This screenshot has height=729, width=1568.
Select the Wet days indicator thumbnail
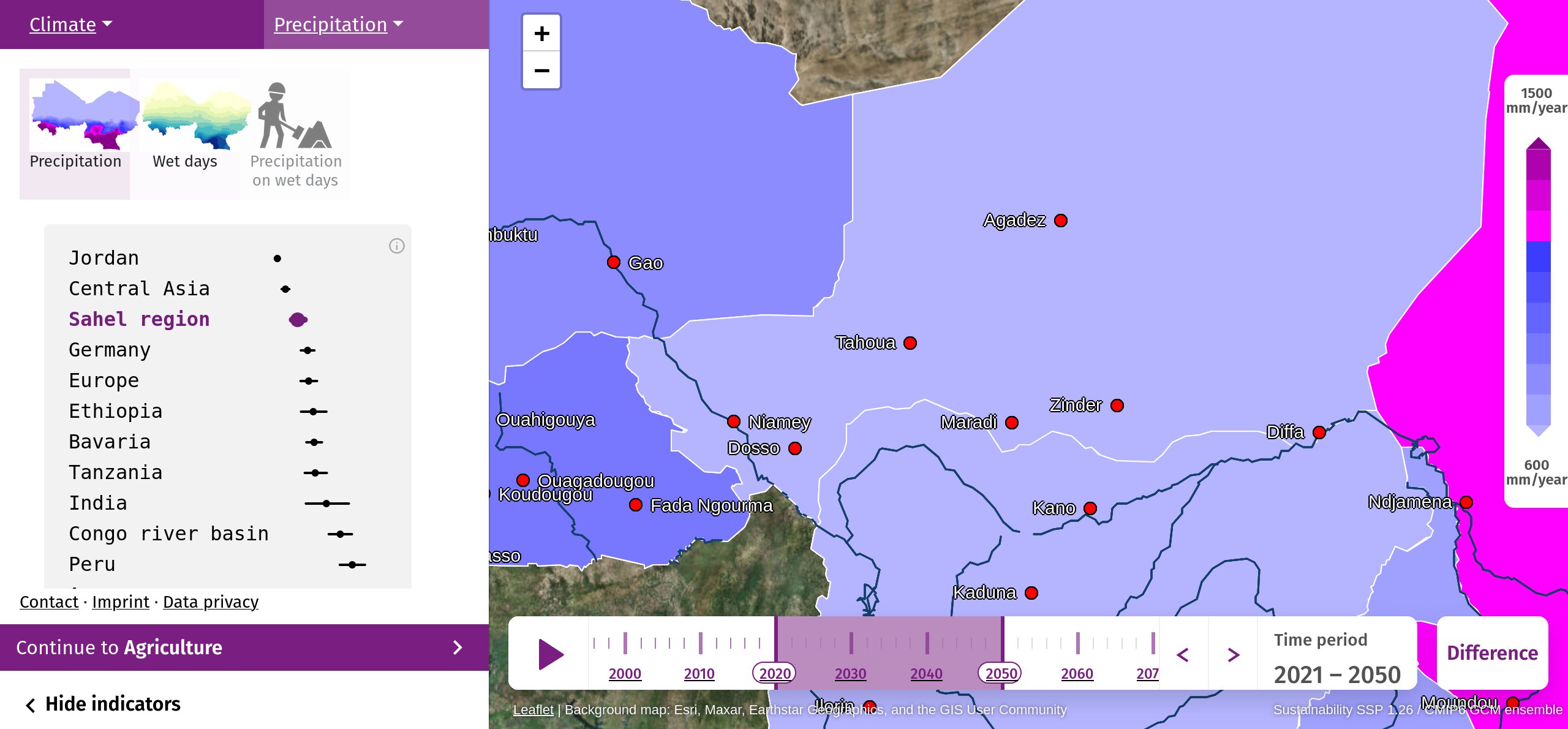tap(185, 134)
